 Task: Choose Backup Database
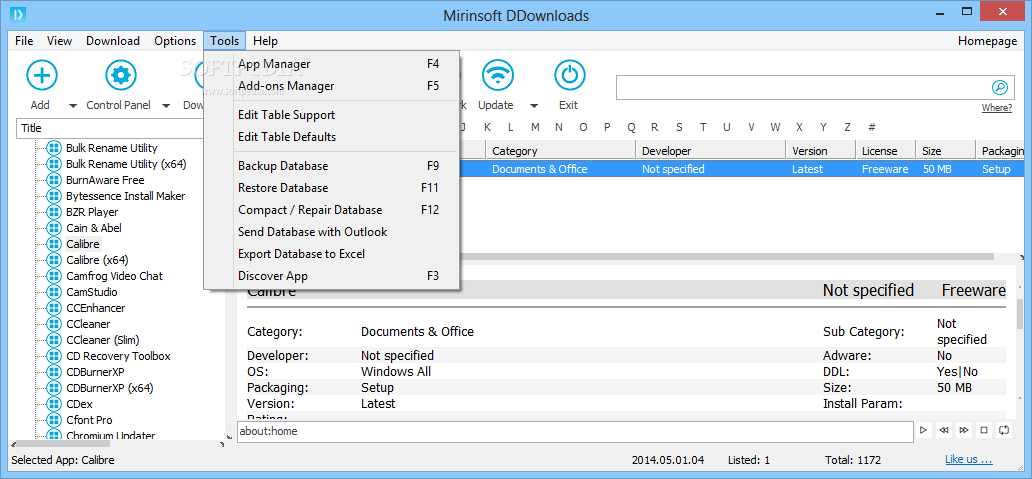tap(332, 166)
